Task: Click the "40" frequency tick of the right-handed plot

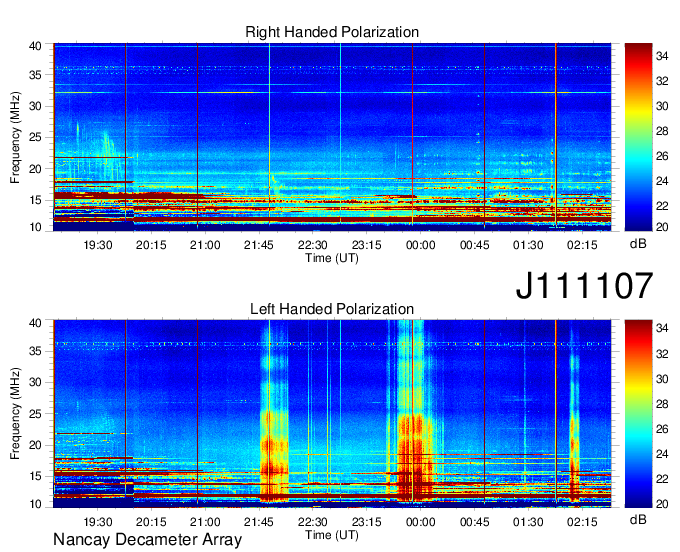Action: [x=36, y=46]
